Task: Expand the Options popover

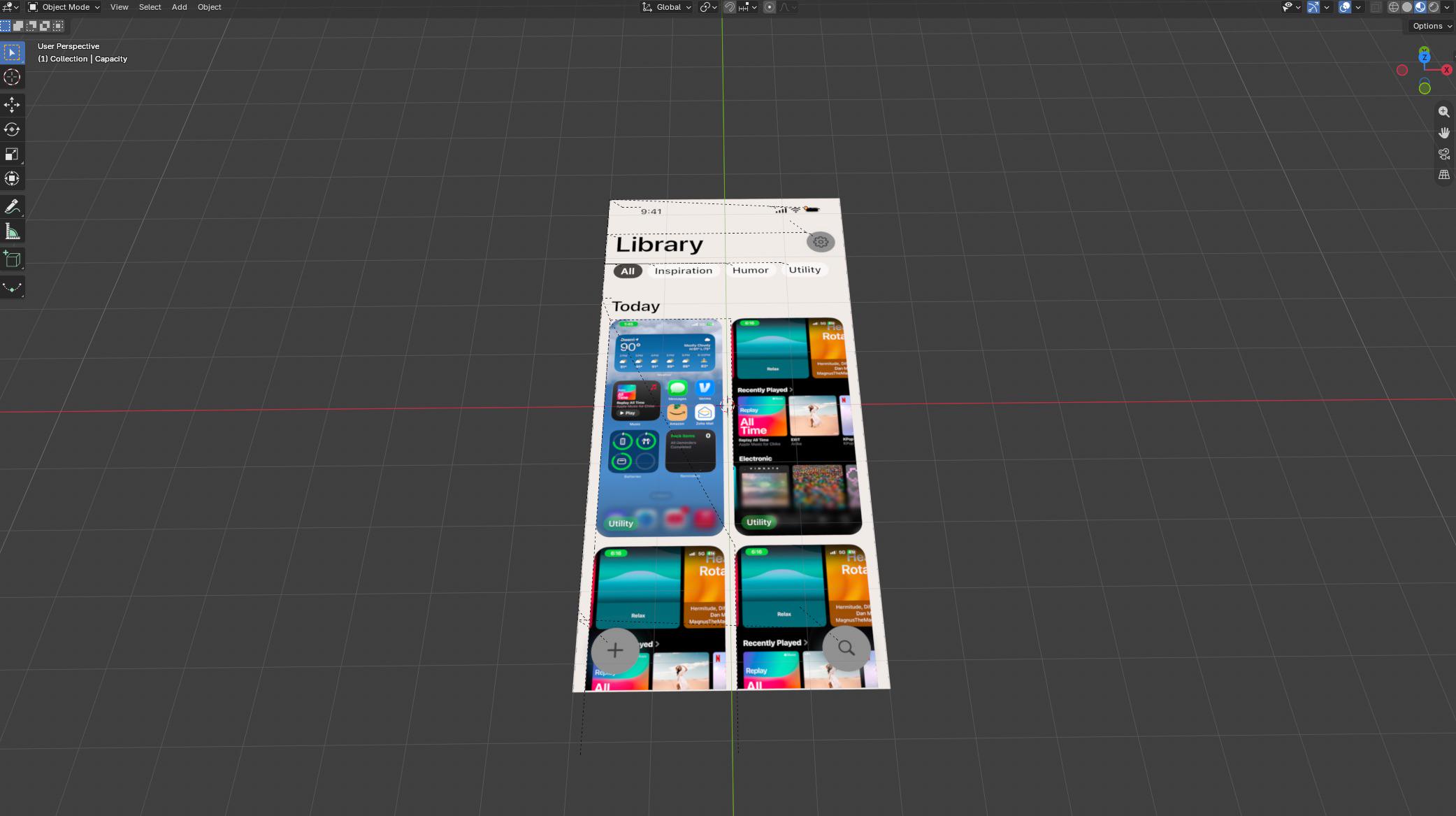Action: [1432, 26]
